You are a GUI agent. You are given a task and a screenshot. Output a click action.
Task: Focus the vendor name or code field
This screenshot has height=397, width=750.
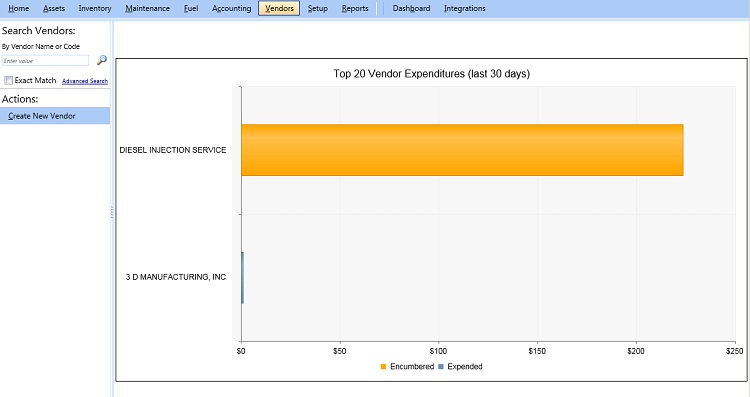click(x=45, y=61)
